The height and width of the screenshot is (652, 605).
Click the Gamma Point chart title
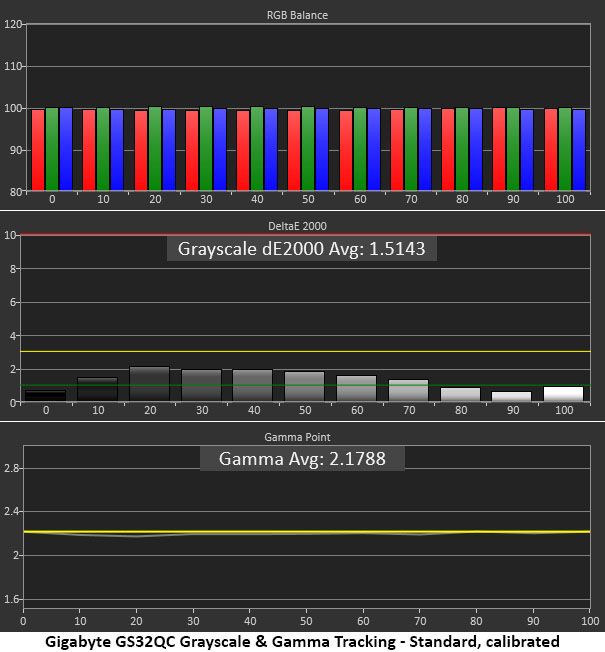point(297,437)
